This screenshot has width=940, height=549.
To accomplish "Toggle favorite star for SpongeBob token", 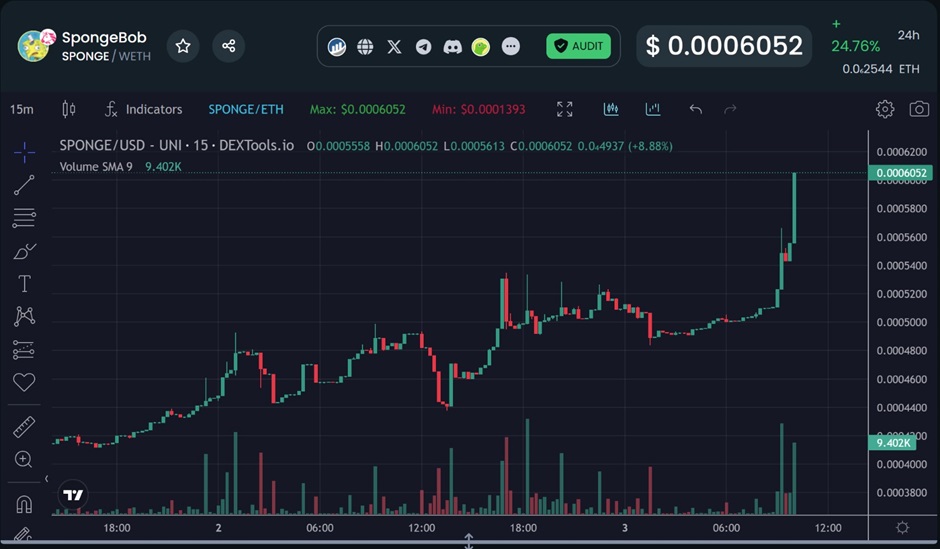I will pos(183,46).
